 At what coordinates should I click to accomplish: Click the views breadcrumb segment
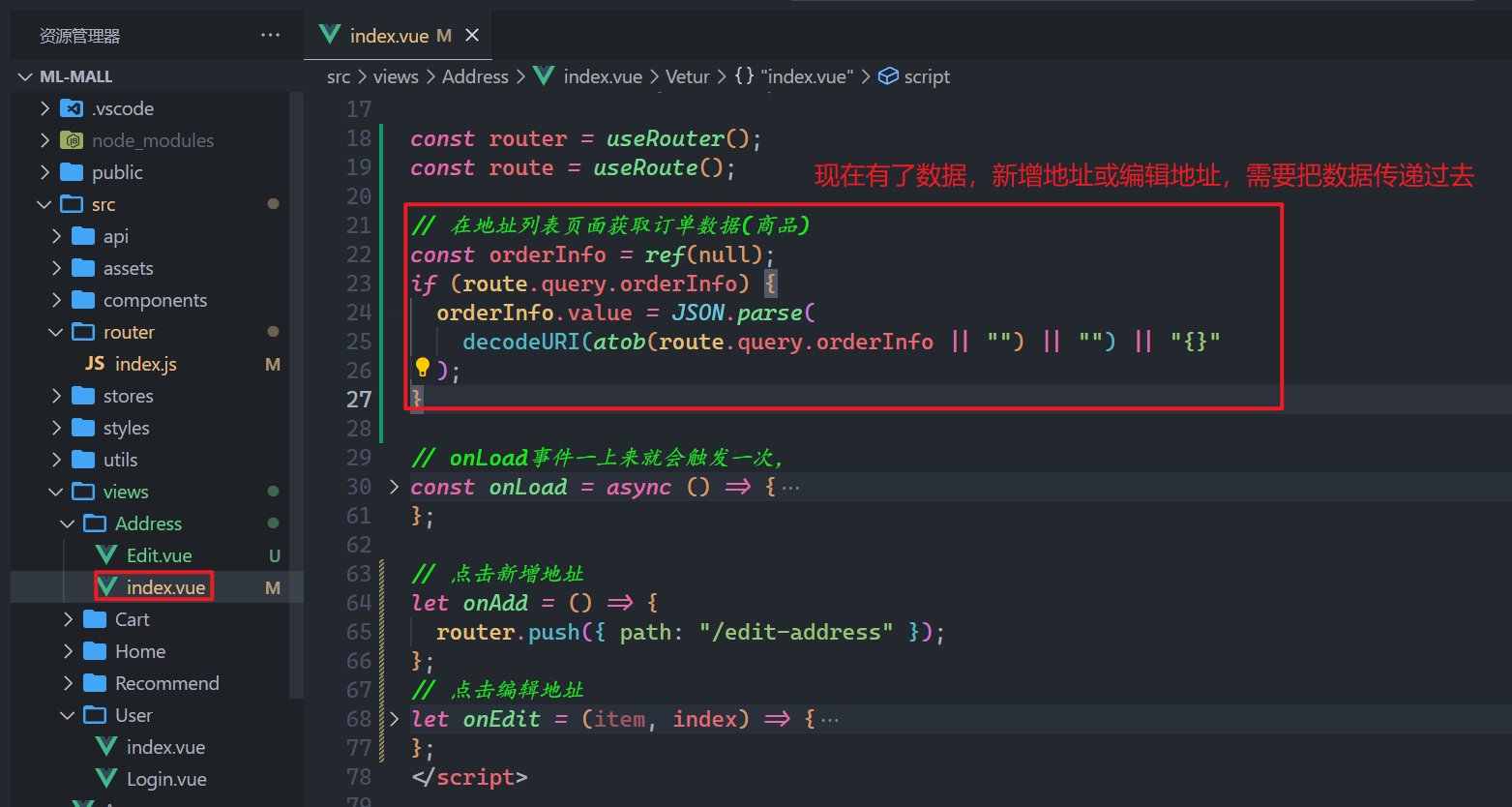pyautogui.click(x=396, y=76)
